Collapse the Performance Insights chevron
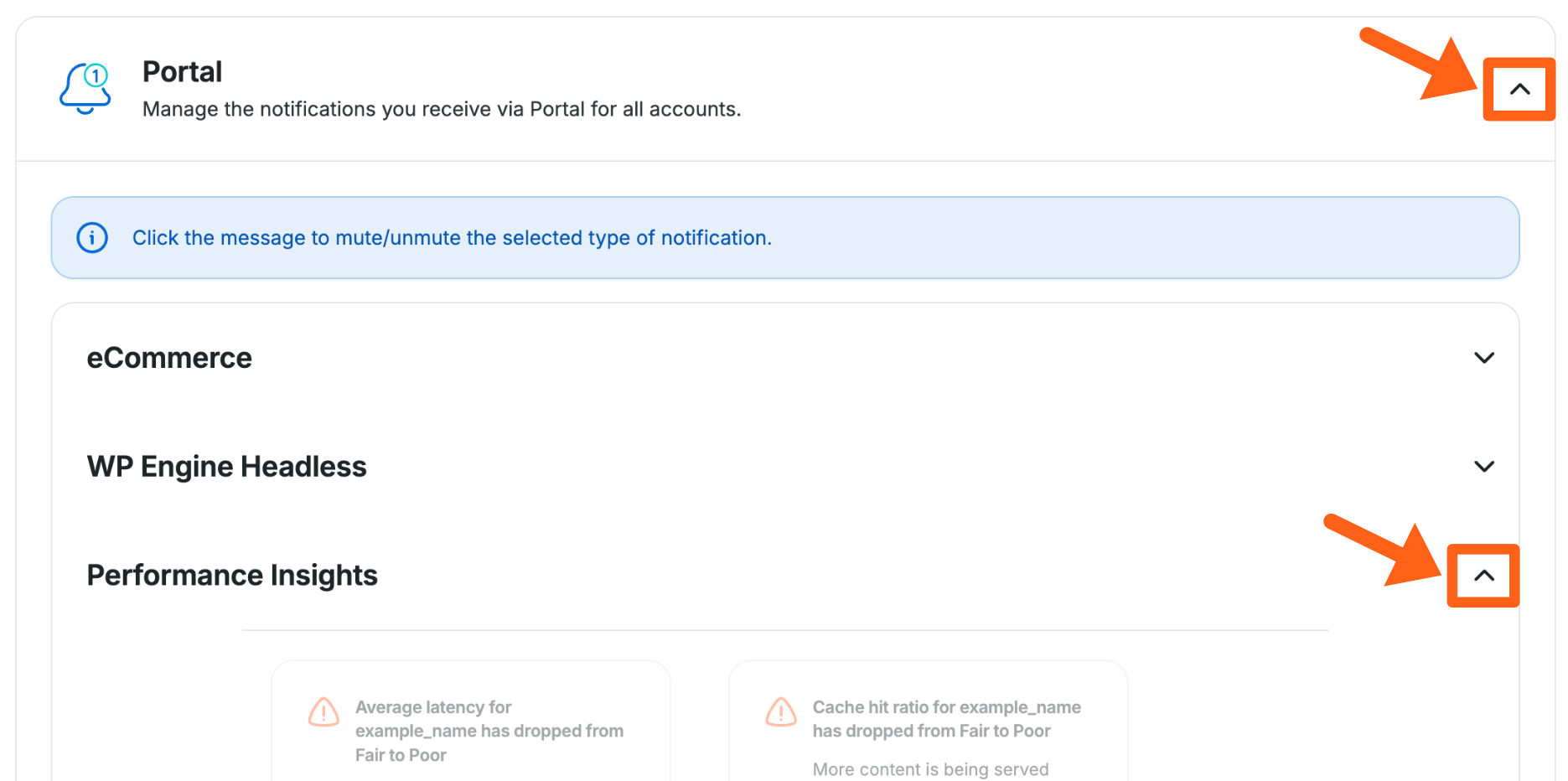The height and width of the screenshot is (781, 1568). point(1483,576)
